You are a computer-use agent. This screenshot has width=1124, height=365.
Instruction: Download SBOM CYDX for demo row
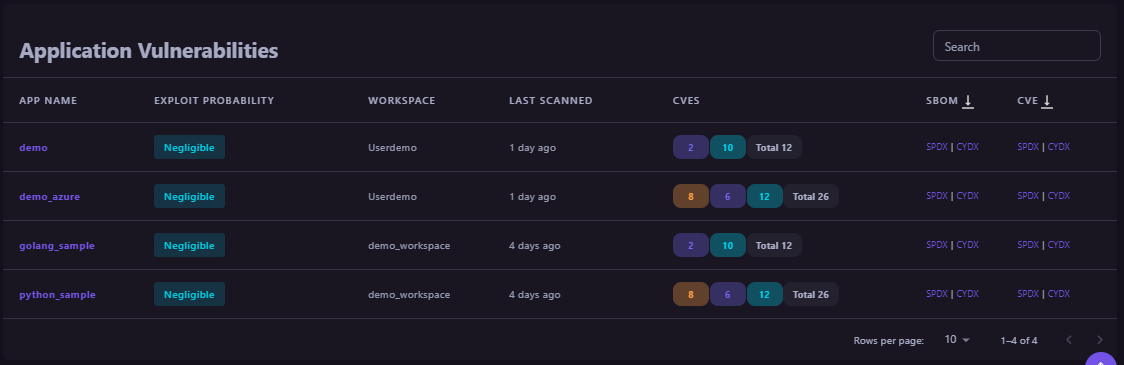[967, 147]
